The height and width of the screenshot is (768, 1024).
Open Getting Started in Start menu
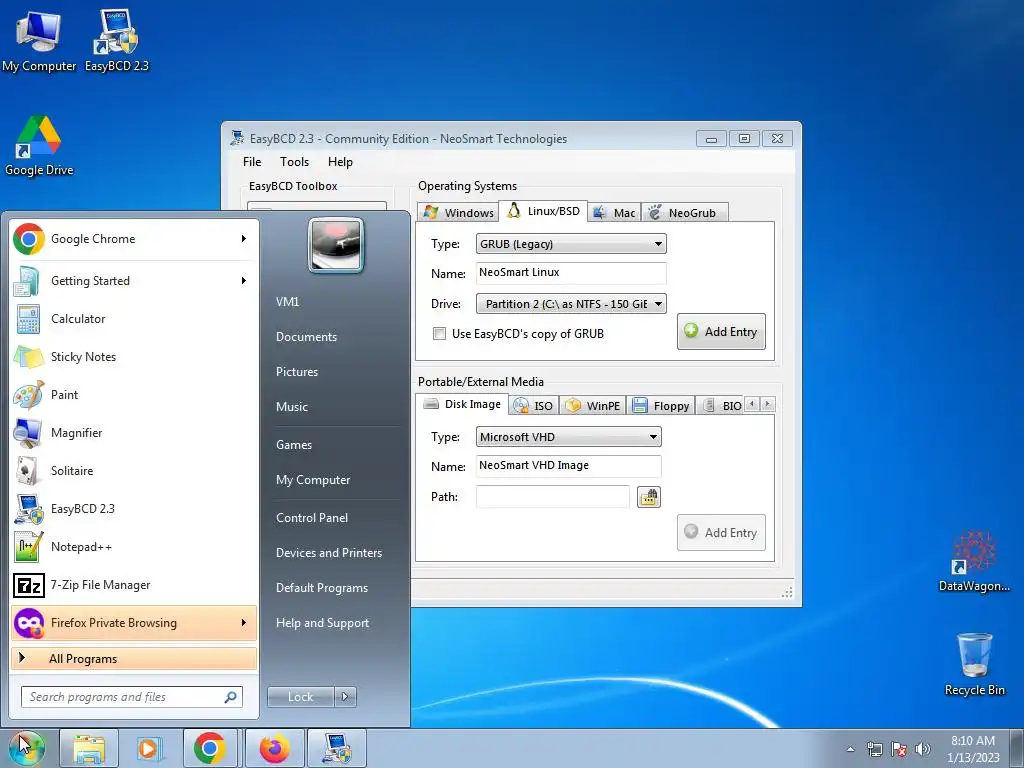(134, 281)
